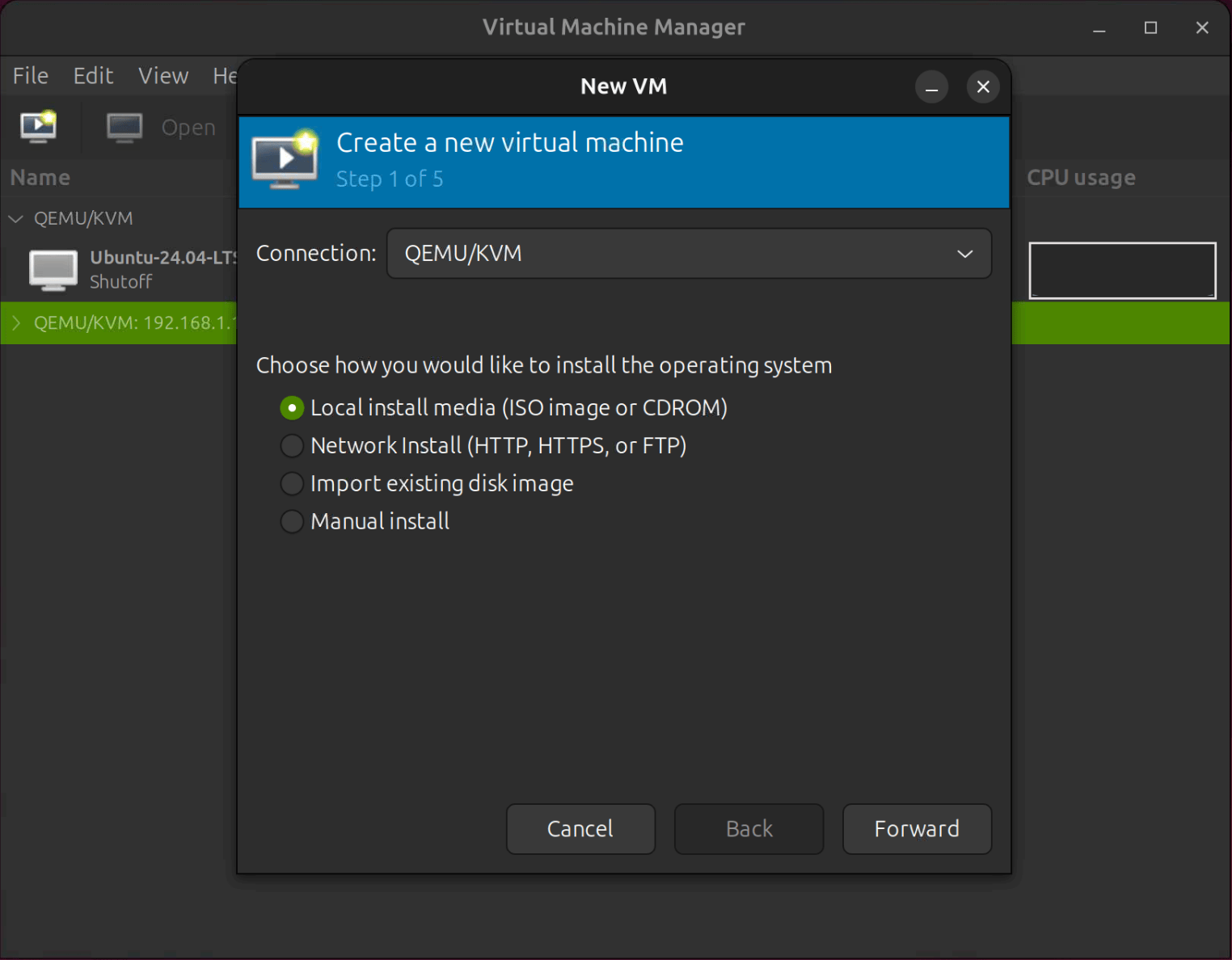Choose Import existing disk image option
The height and width of the screenshot is (960, 1232).
coord(291,483)
